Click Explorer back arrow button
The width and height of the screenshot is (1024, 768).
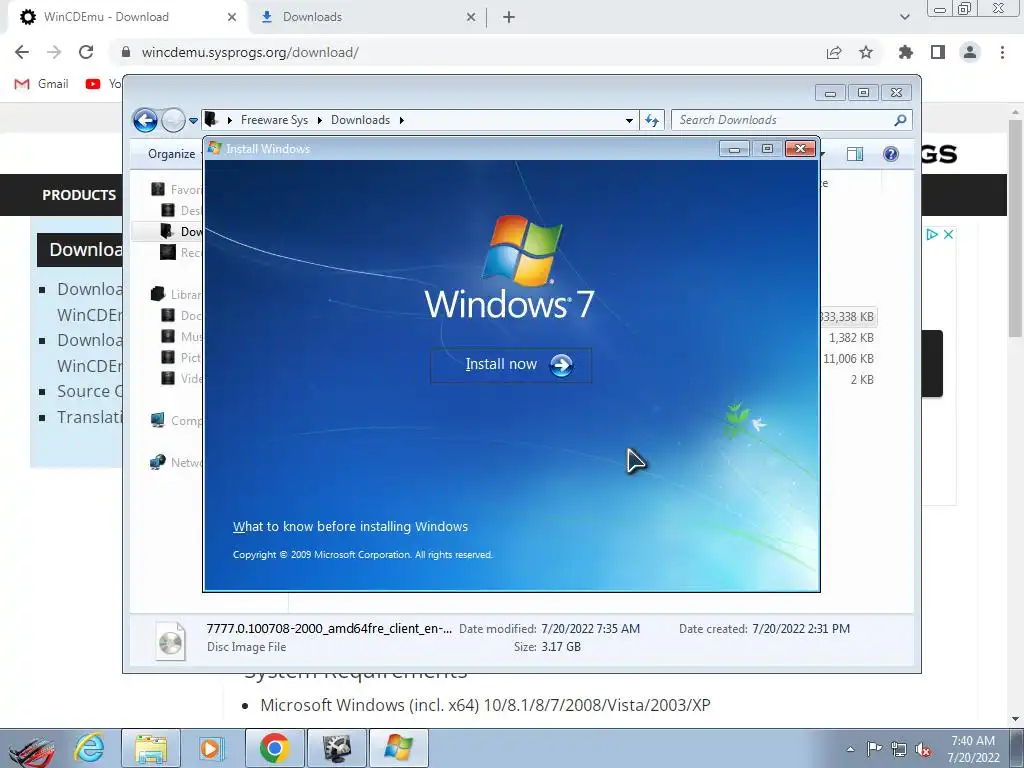pos(145,120)
